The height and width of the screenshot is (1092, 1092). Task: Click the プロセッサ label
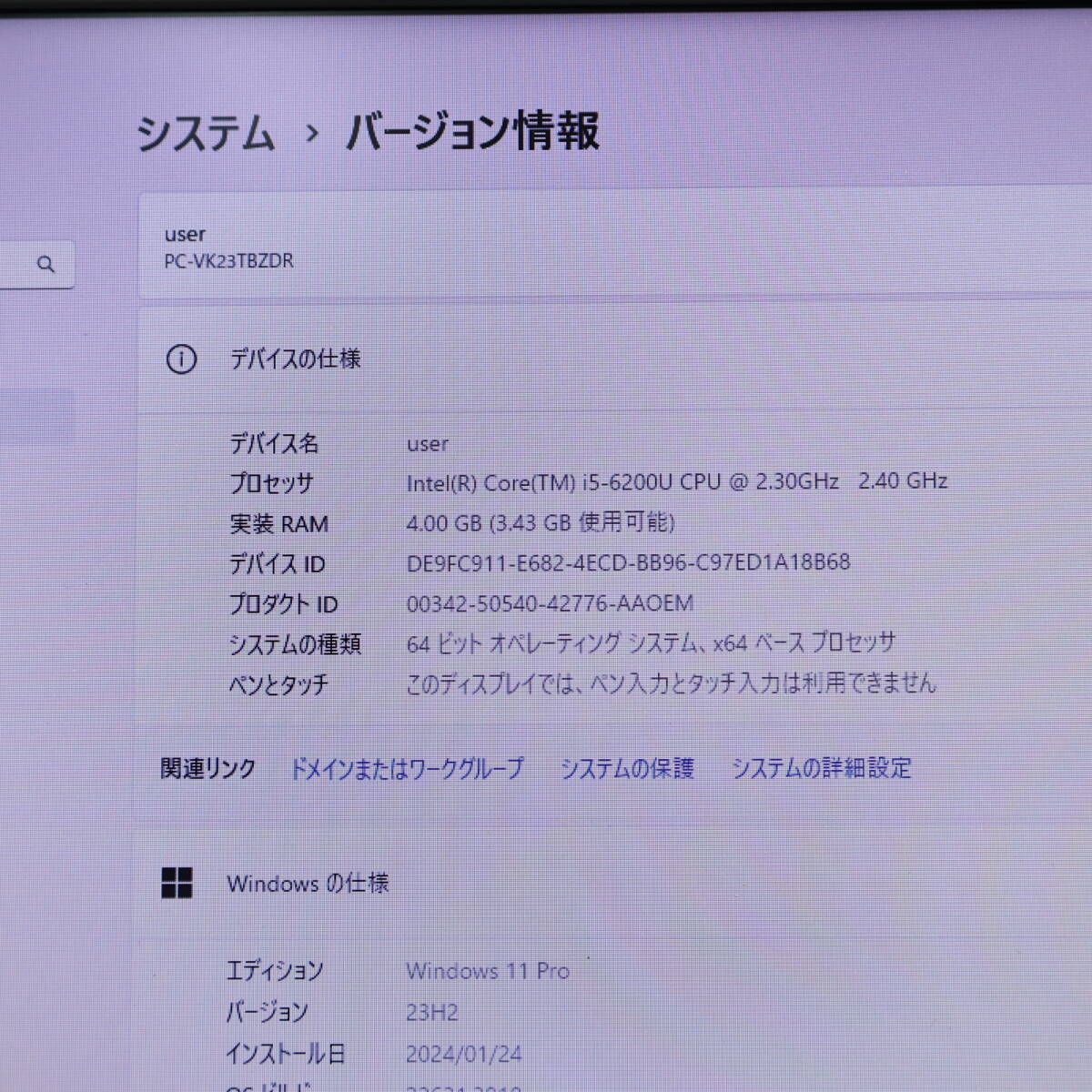coord(271,483)
